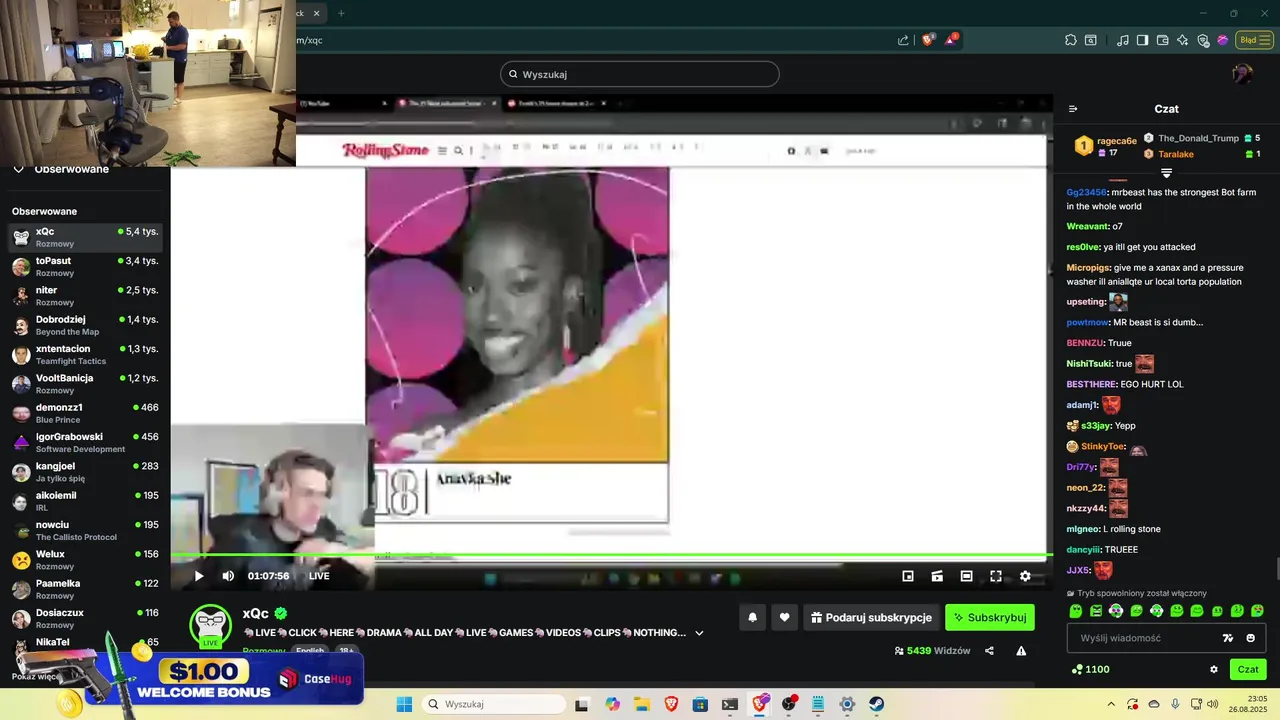Follow xQc with the heart icon
Image resolution: width=1280 pixels, height=720 pixels.
click(784, 618)
